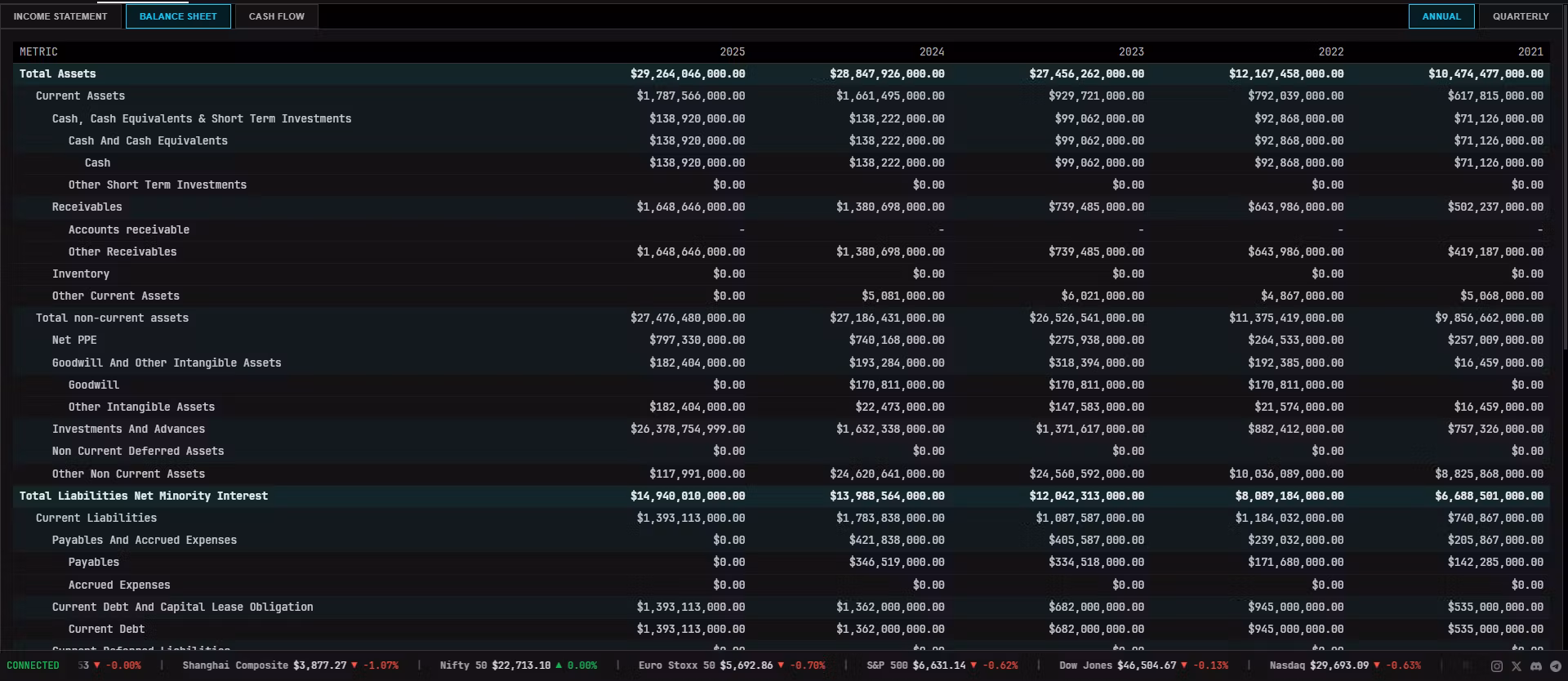Click Shanghai Composite red down arrow
Image resolution: width=1568 pixels, height=681 pixels.
coord(354,665)
